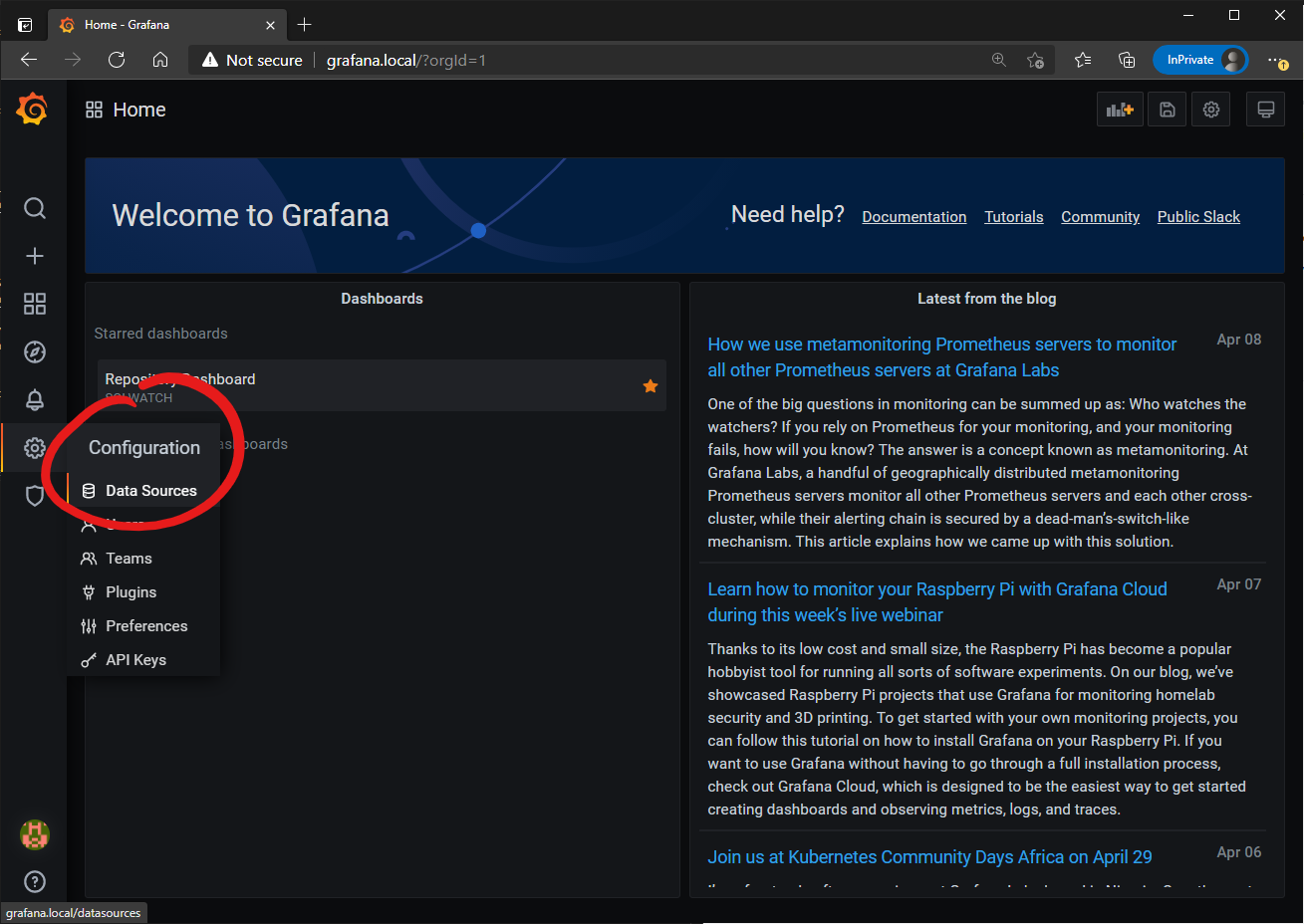
Task: Click the browser Refresh icon
Action: click(117, 60)
